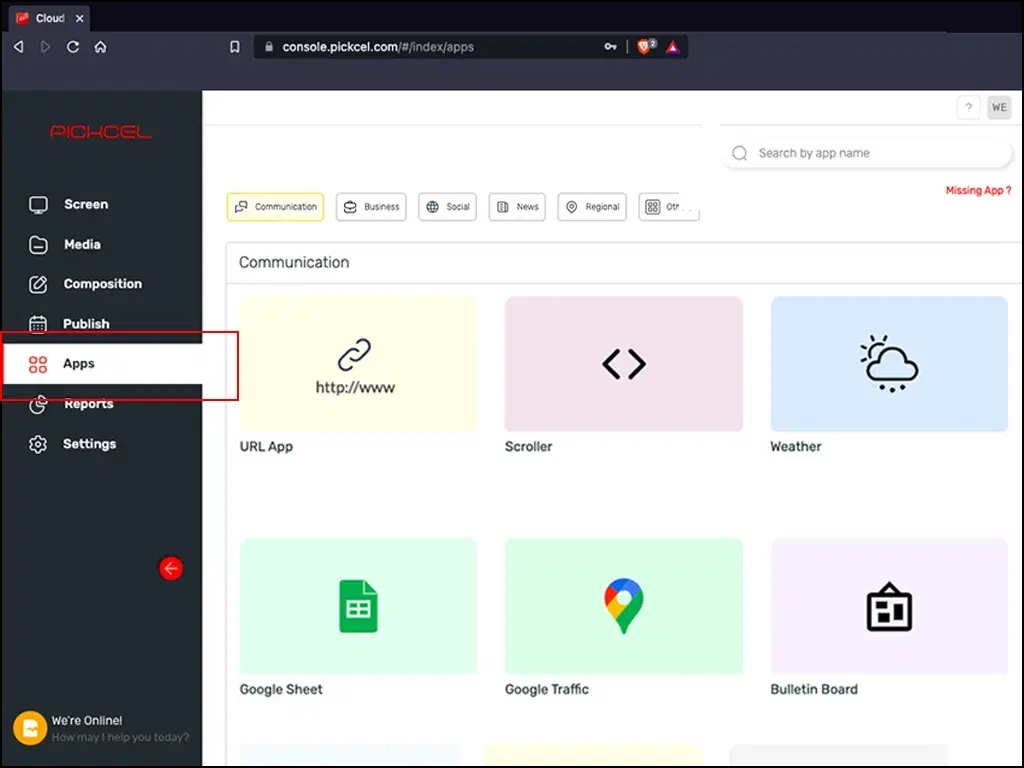Viewport: 1024px width, 768px height.
Task: Open the Bulletin Board app
Action: (888, 605)
